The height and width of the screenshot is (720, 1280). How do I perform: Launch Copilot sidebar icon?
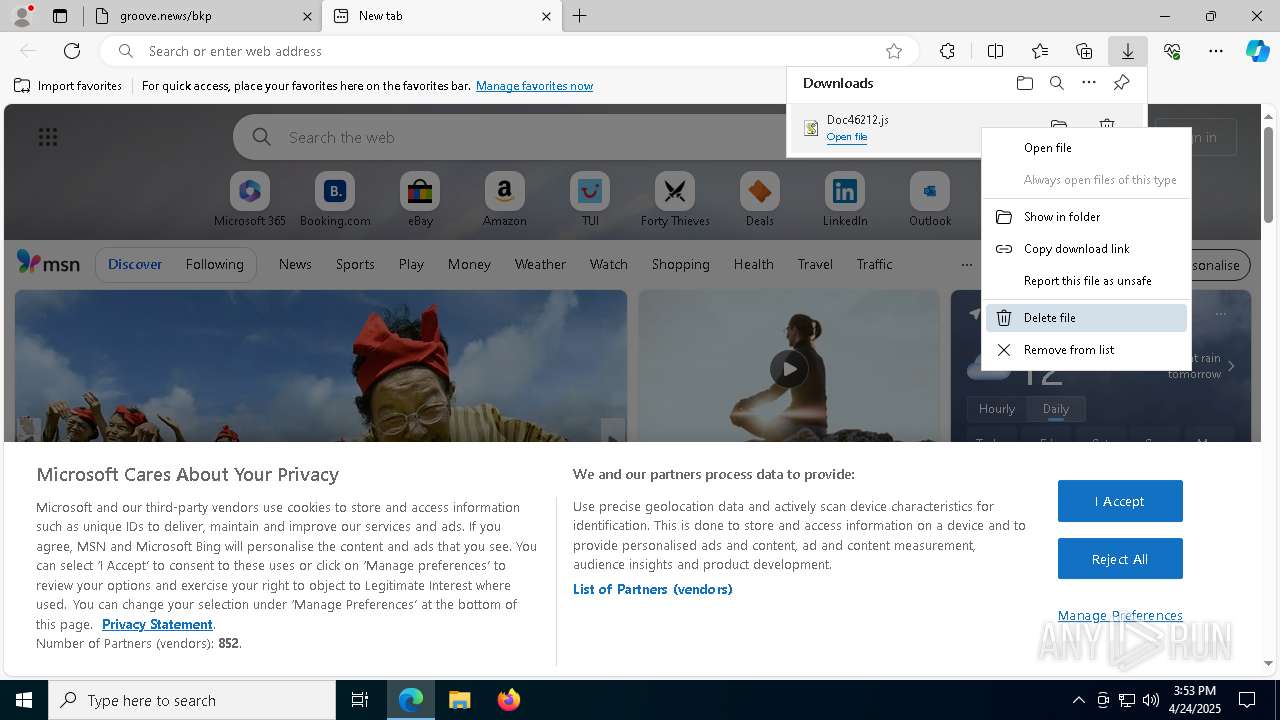point(1258,51)
